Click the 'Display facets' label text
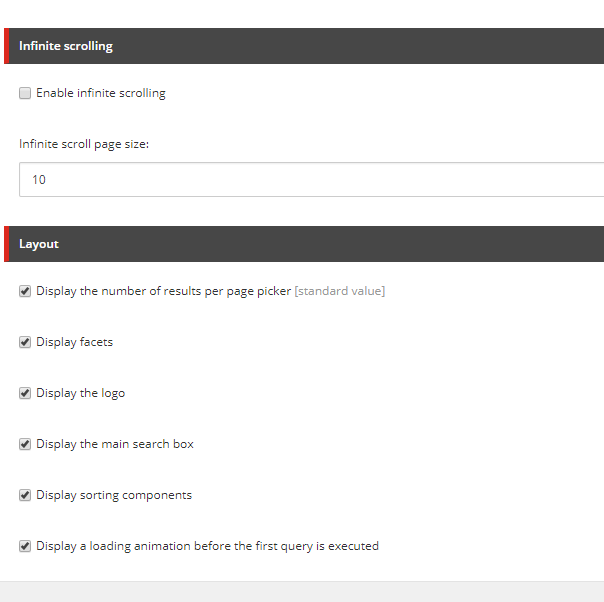Screen dimensions: 604x602 tap(74, 343)
